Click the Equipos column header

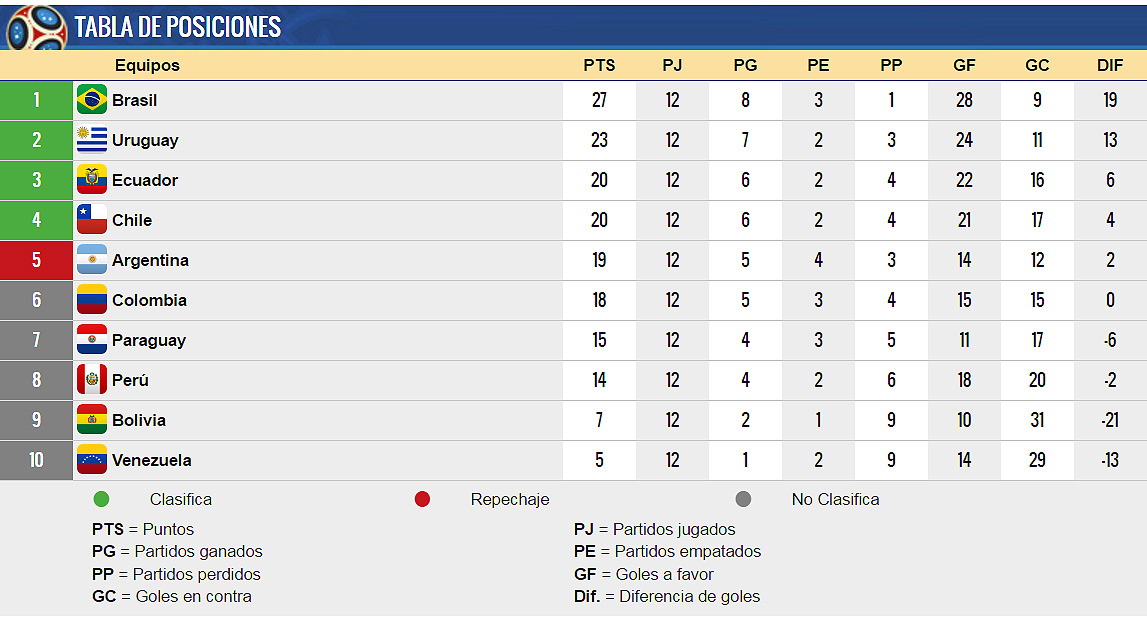point(147,65)
